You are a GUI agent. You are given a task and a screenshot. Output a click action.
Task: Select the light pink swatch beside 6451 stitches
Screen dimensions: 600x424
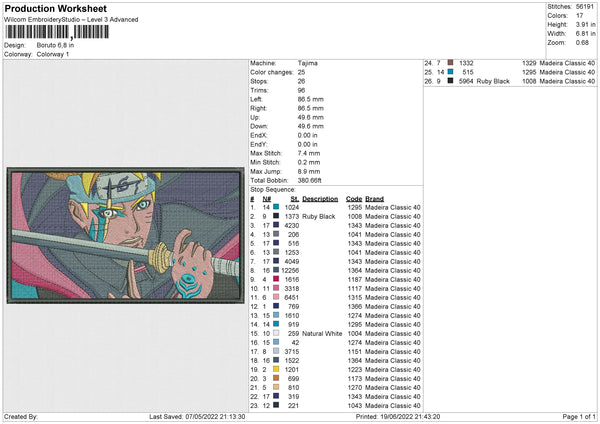pyautogui.click(x=276, y=297)
